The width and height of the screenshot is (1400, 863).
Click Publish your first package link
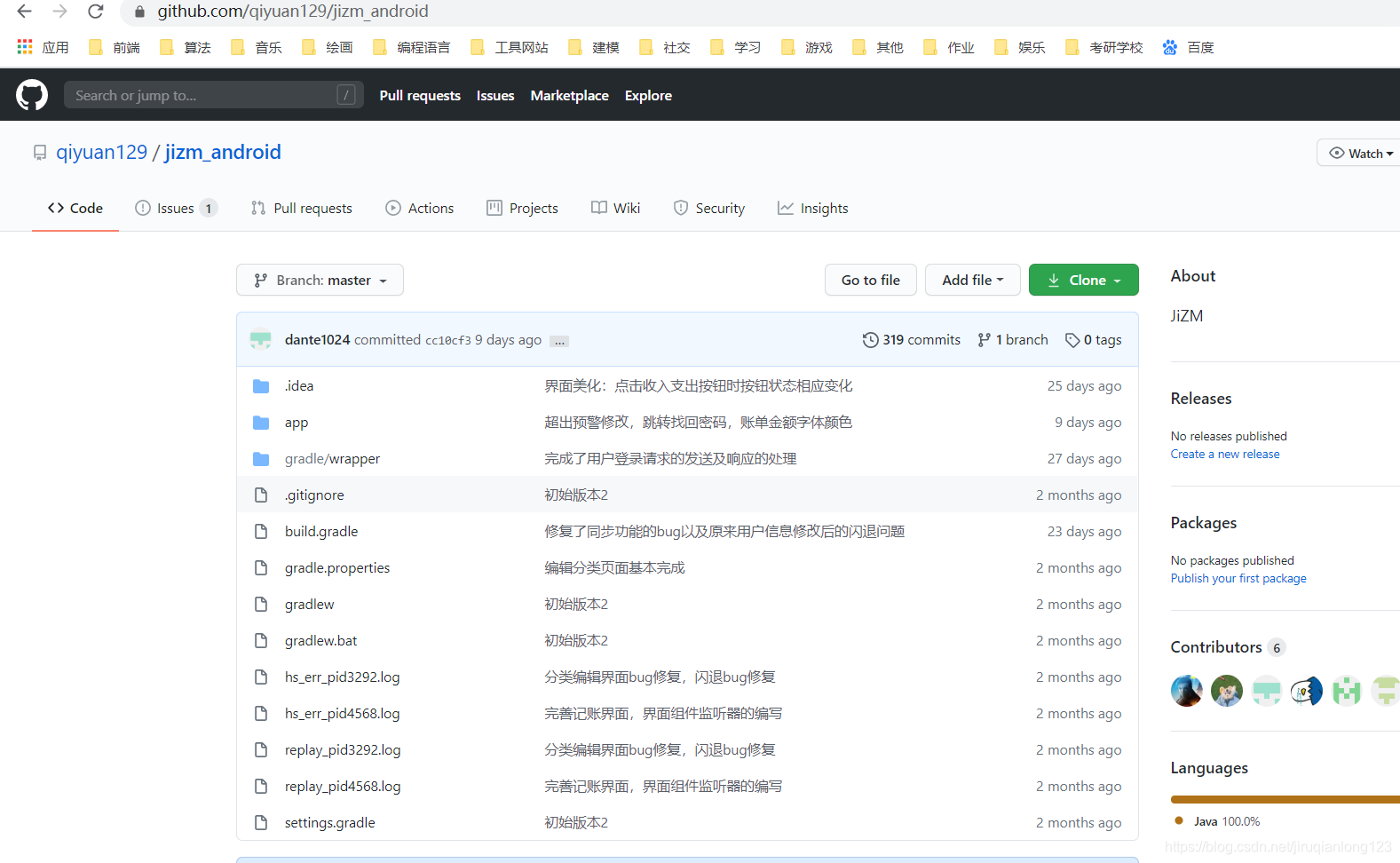click(1238, 578)
